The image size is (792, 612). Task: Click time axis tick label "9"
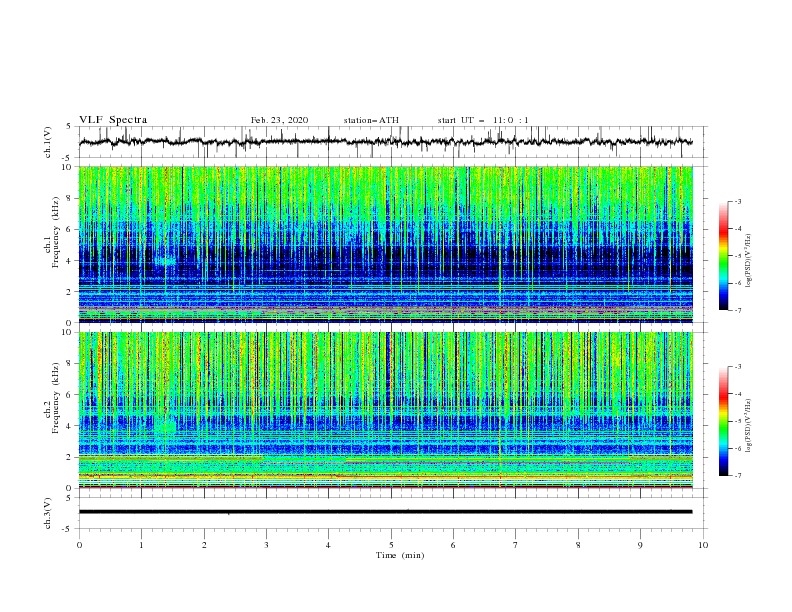click(640, 545)
